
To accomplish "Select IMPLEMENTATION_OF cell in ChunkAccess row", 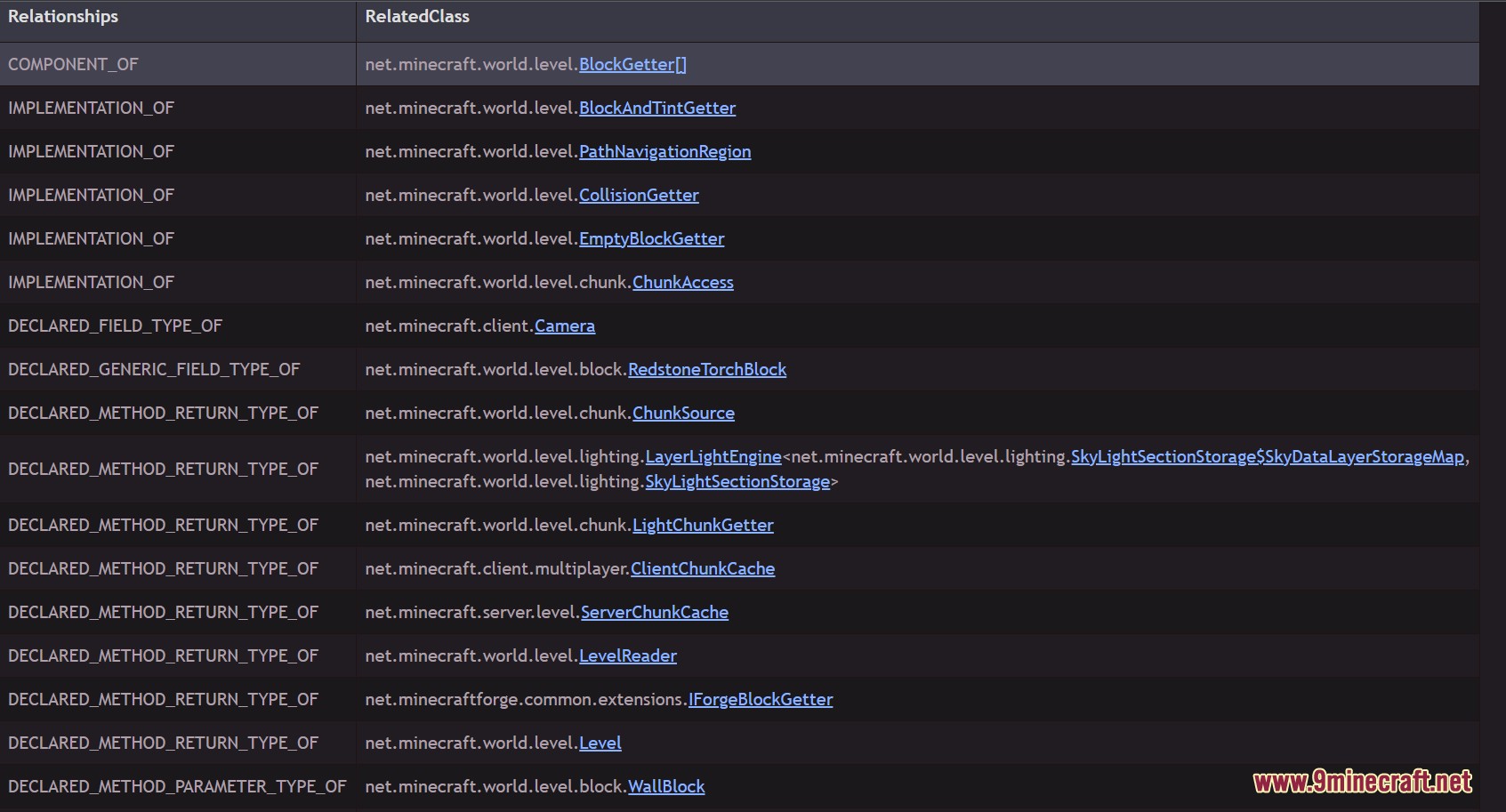I will pyautogui.click(x=178, y=282).
